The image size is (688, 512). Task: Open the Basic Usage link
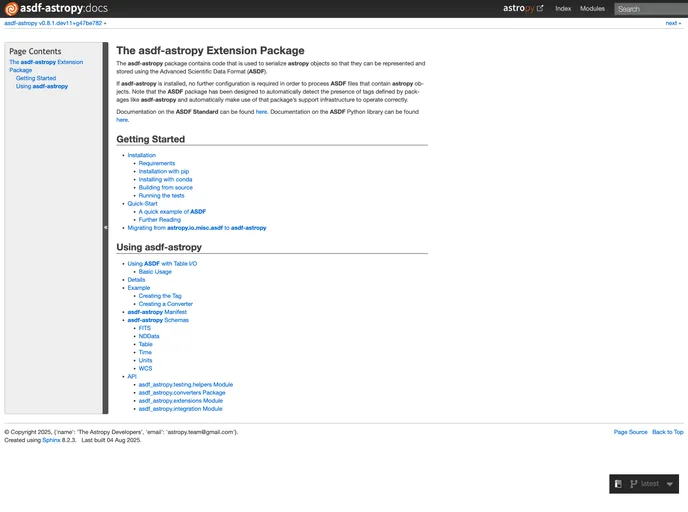155,272
